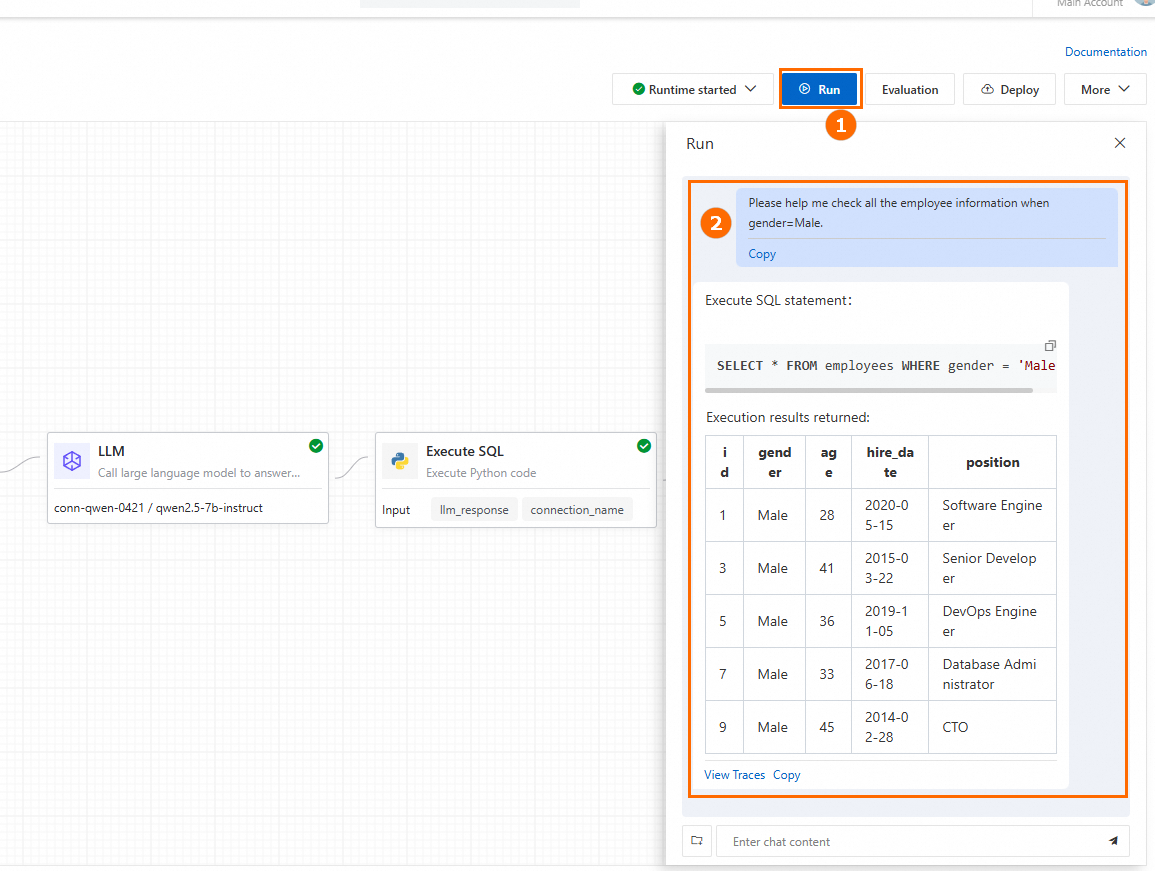Click the connection_name input tag

(577, 510)
